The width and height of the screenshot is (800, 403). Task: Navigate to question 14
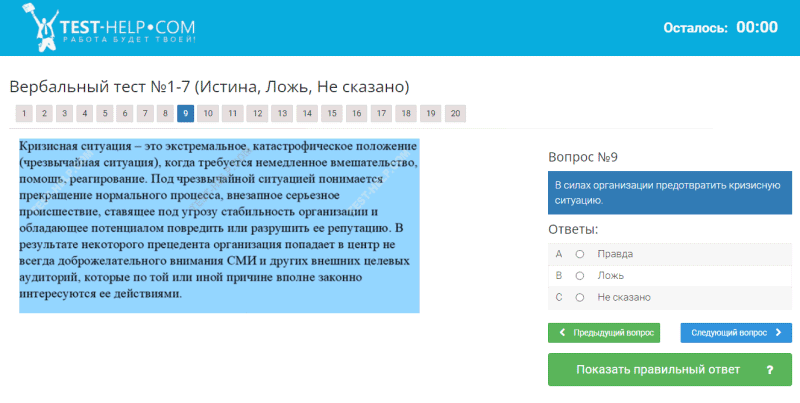(x=307, y=113)
